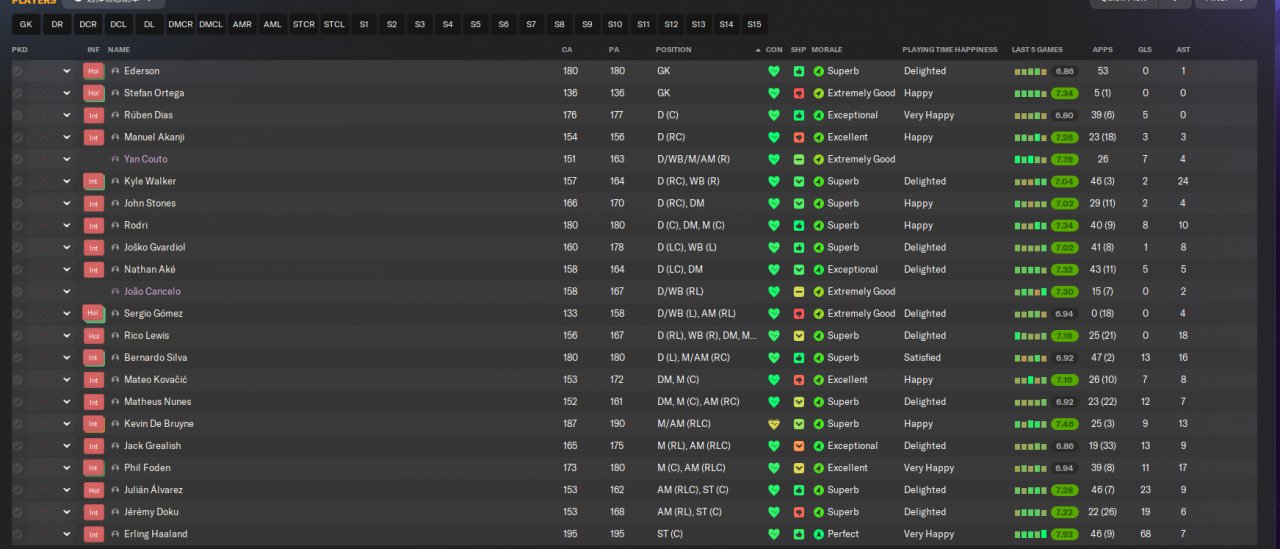Open loaned player Yan Couto's profile
The height and width of the screenshot is (549, 1280).
click(x=145, y=159)
